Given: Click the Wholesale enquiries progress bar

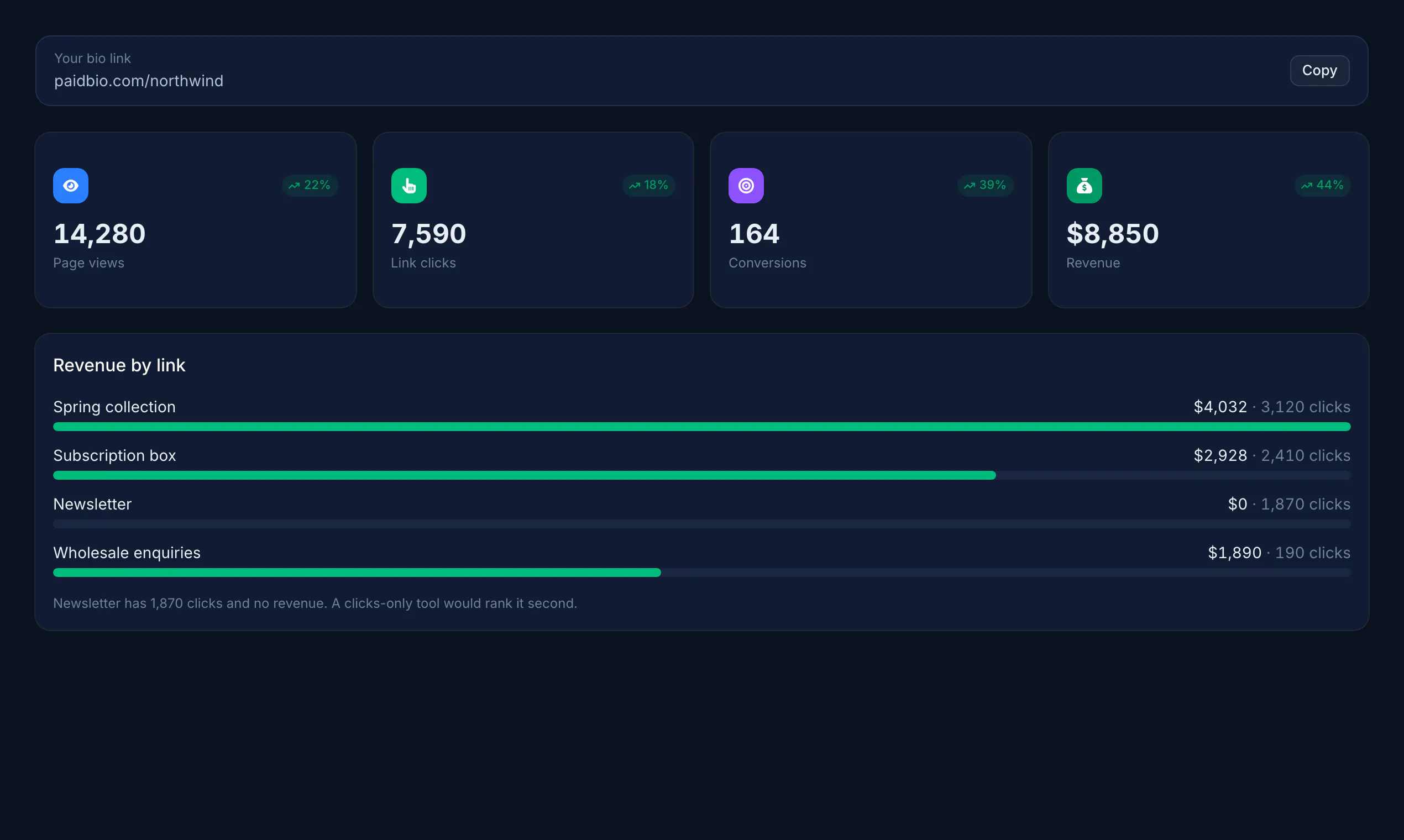Looking at the screenshot, I should (702, 573).
